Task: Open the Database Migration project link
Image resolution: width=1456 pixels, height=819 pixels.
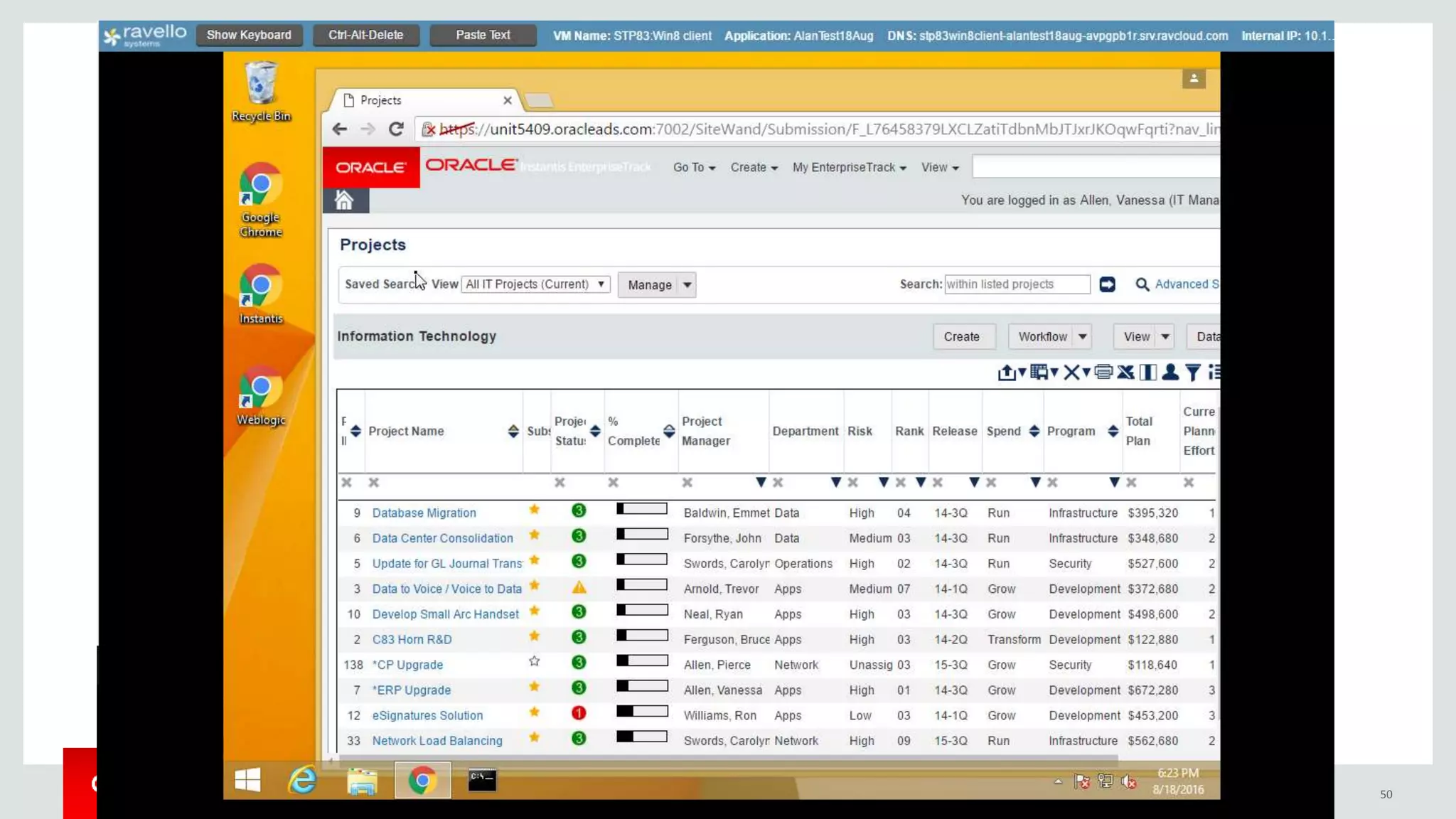Action: point(424,513)
